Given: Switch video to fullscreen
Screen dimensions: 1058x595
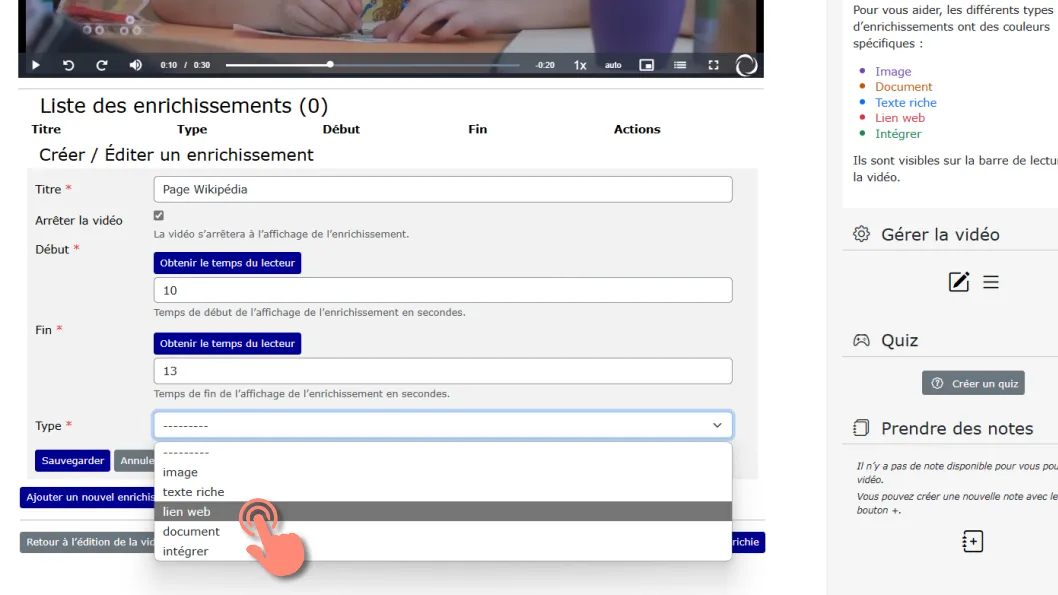Looking at the screenshot, I should coord(713,65).
